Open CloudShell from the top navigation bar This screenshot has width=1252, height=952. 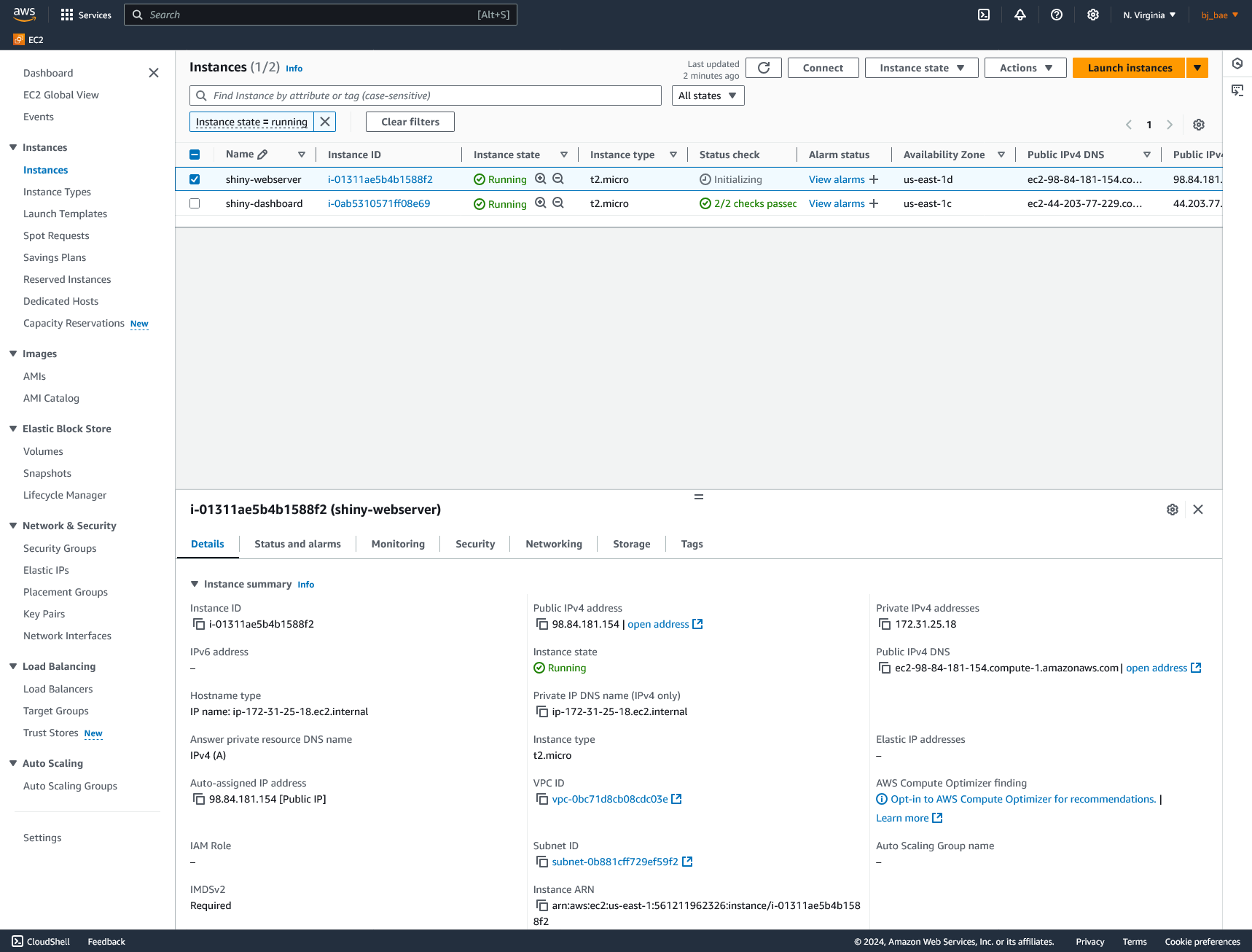tap(984, 15)
